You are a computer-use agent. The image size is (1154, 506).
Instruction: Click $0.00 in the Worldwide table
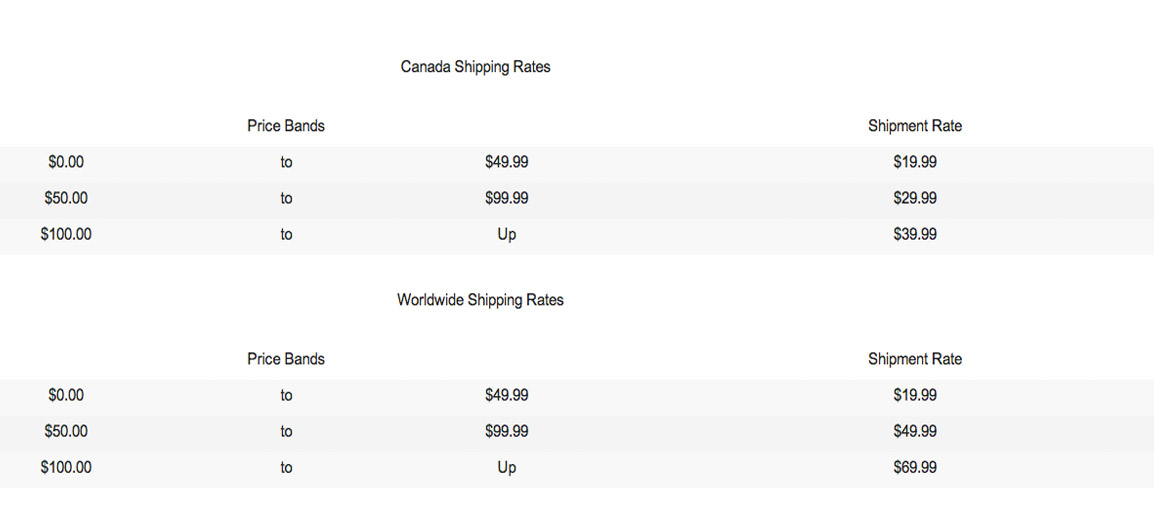pos(66,395)
